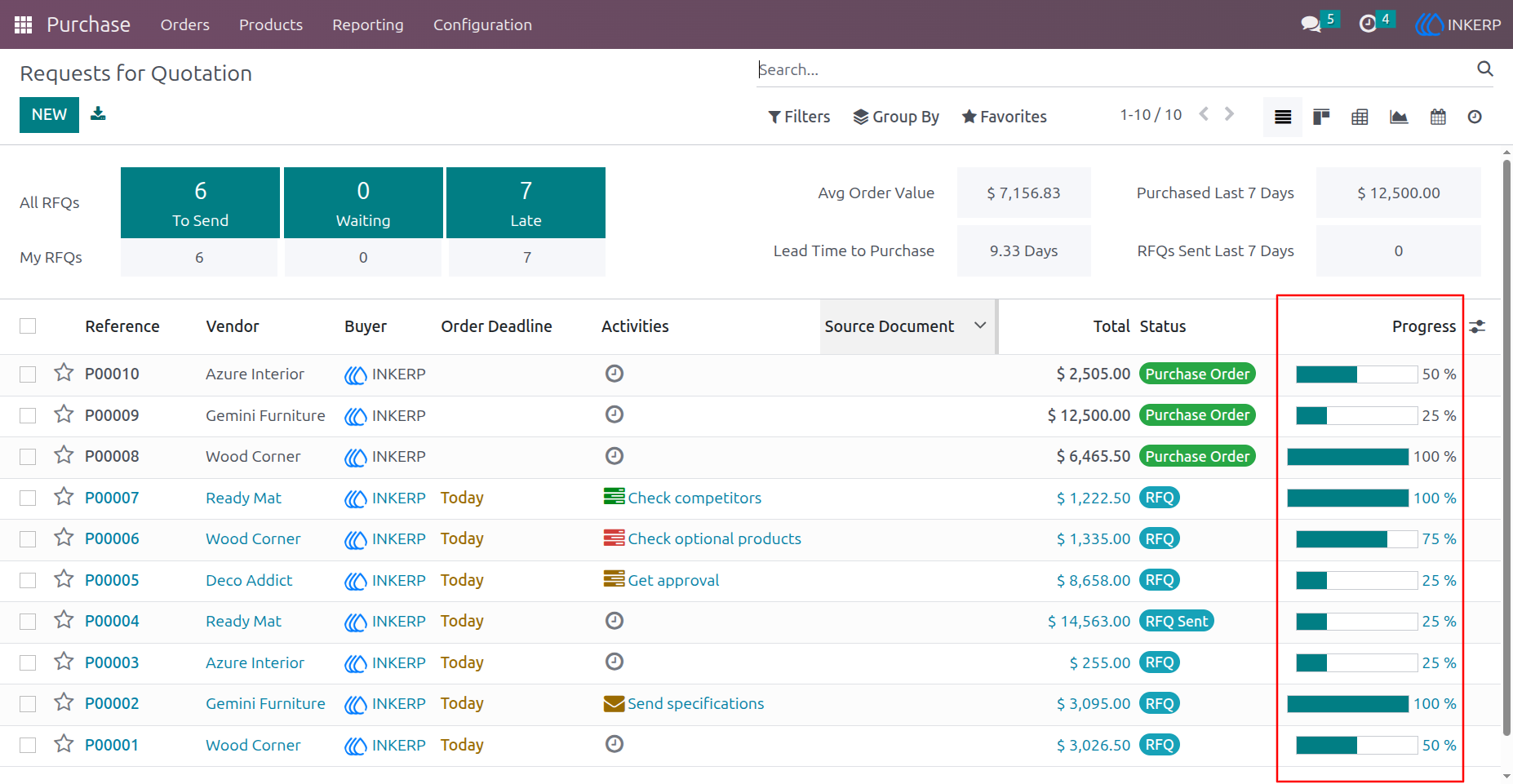Open the INKERP user menu
Screen dimensions: 1513x784
click(1458, 24)
